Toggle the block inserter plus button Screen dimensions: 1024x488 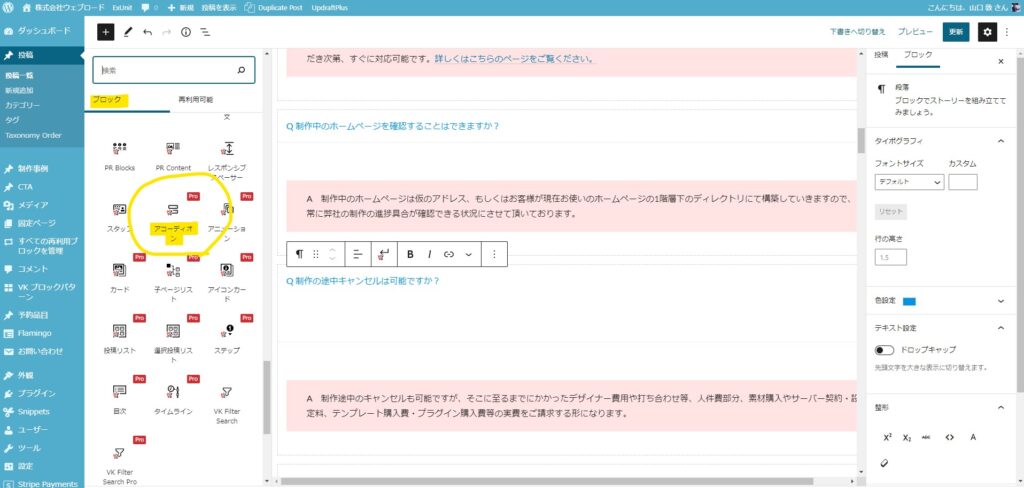point(106,32)
